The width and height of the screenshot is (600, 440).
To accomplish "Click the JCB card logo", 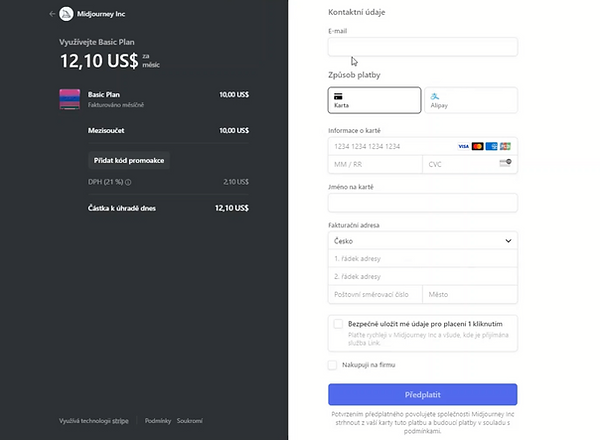I will (x=505, y=147).
